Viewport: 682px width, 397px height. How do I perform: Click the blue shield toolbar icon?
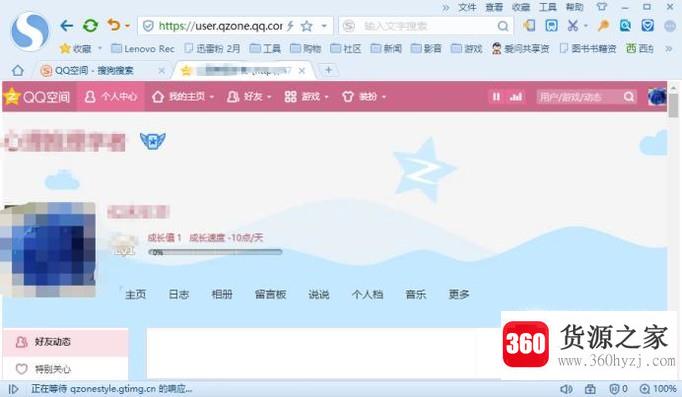tap(648, 26)
